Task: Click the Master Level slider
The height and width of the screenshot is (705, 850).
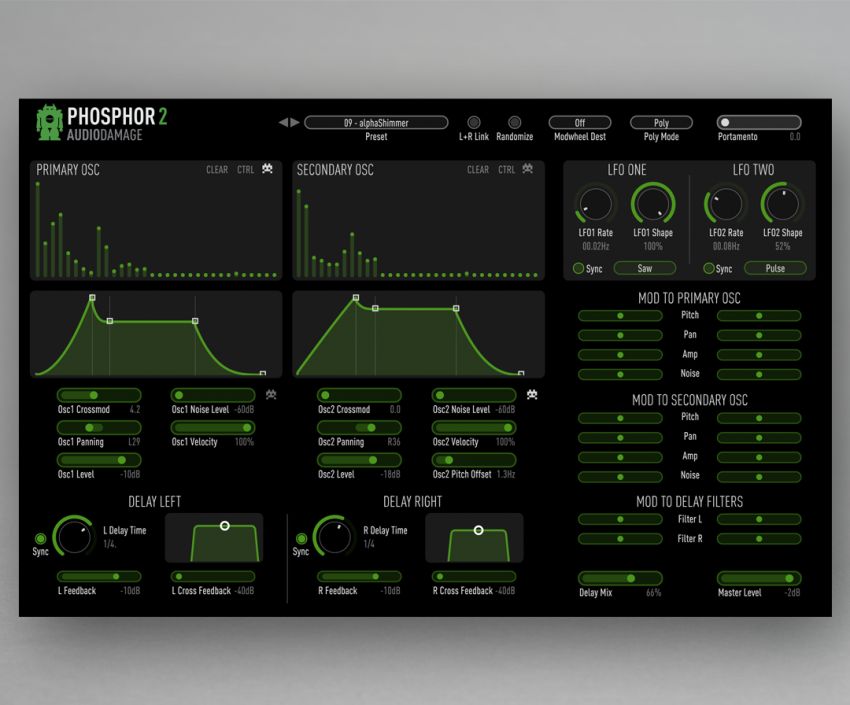Action: [759, 578]
